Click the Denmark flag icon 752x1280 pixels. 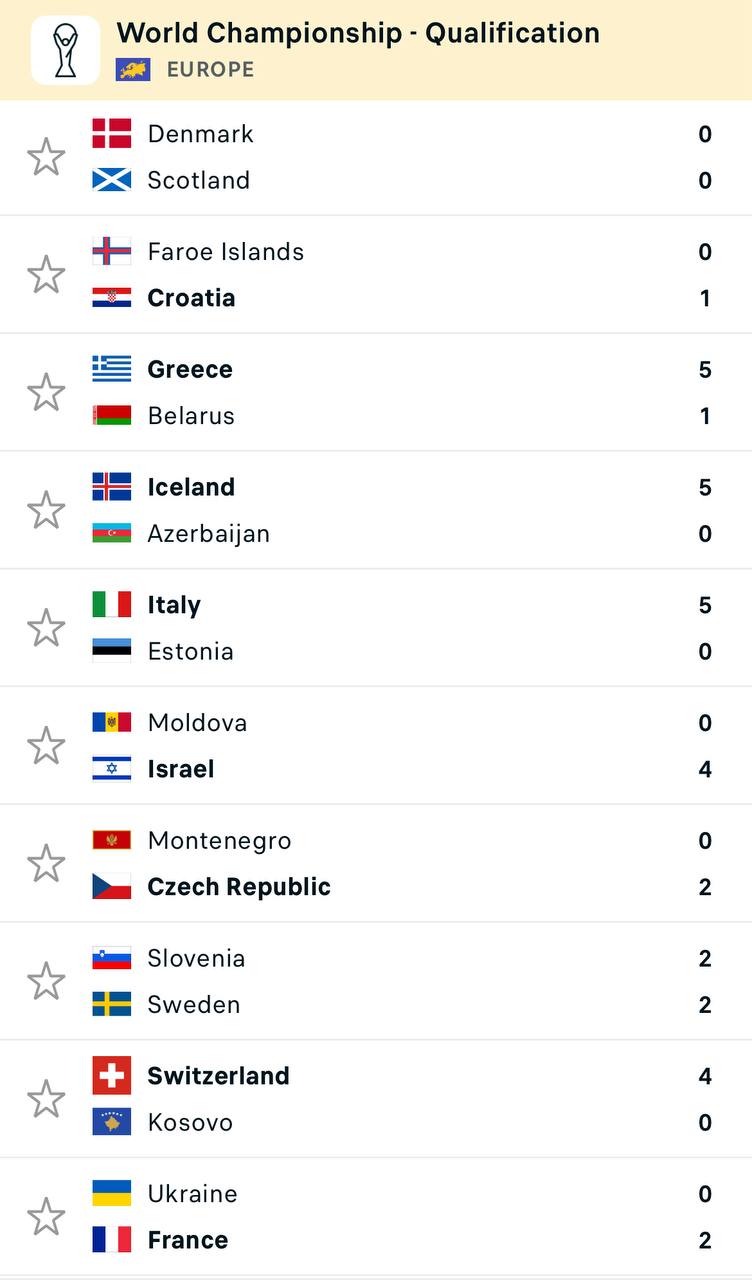click(x=112, y=134)
